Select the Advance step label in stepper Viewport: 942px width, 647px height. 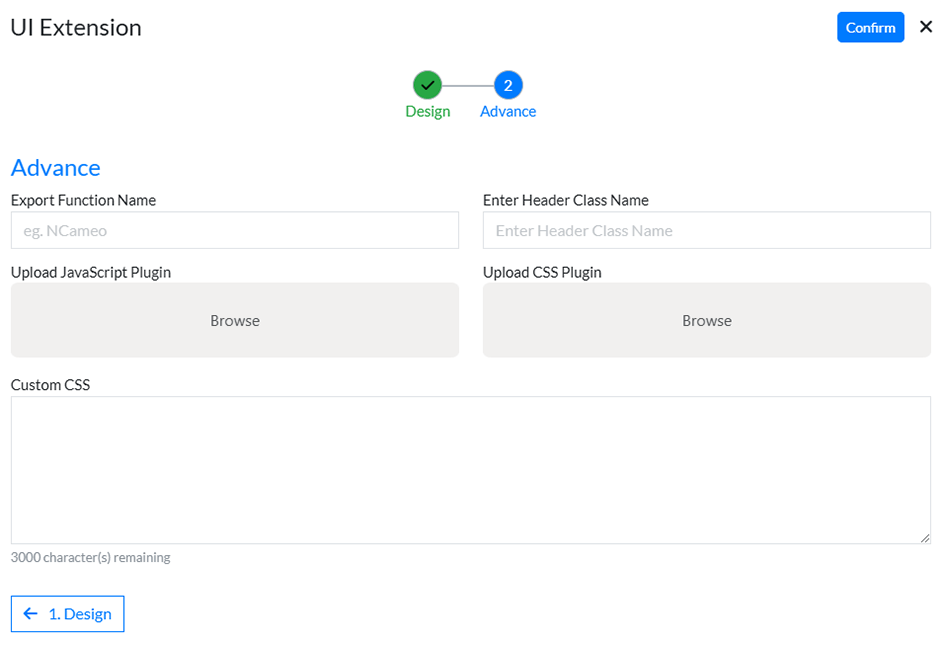508,112
